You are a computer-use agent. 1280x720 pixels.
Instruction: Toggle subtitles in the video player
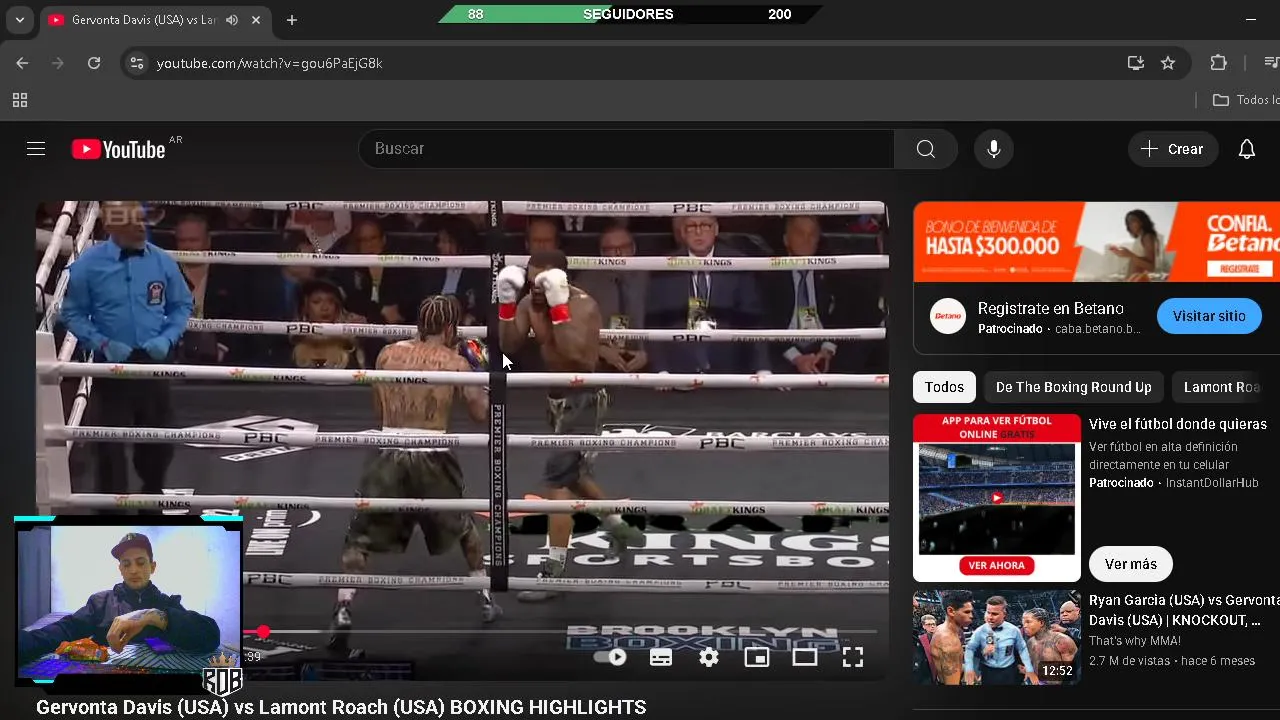coord(661,657)
